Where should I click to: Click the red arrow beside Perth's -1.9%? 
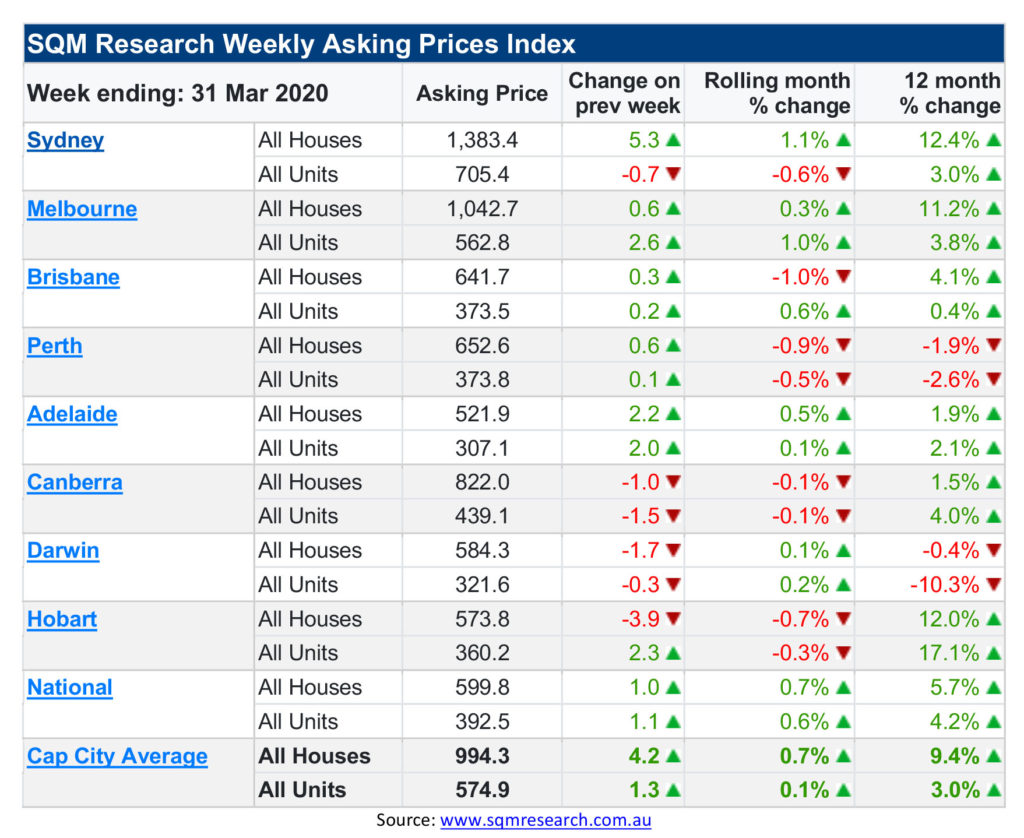[x=994, y=345]
